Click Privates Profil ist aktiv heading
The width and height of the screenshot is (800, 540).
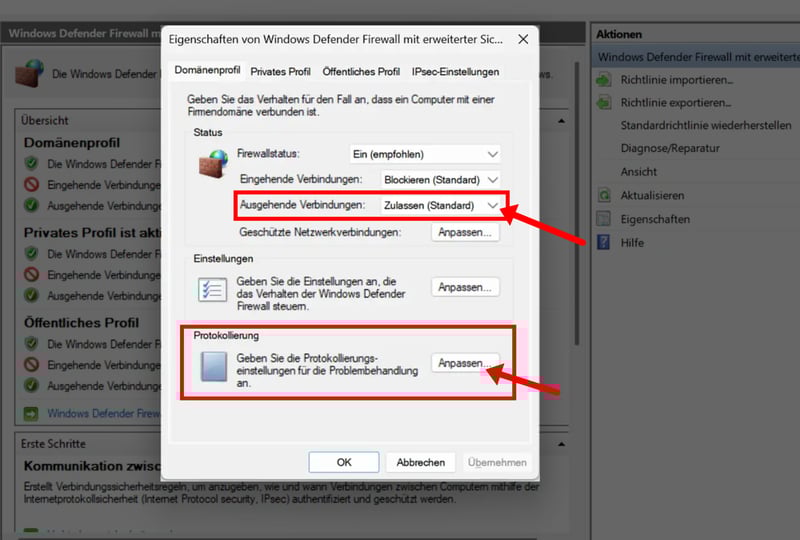coord(92,233)
